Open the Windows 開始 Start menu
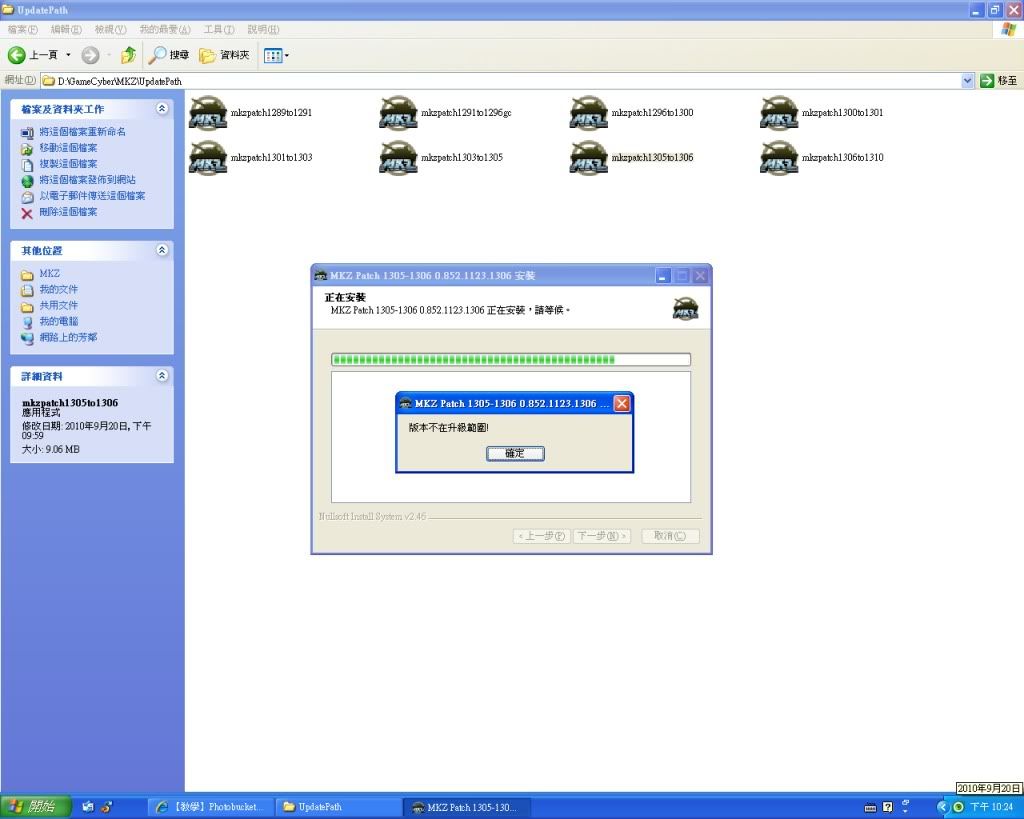 [35, 807]
